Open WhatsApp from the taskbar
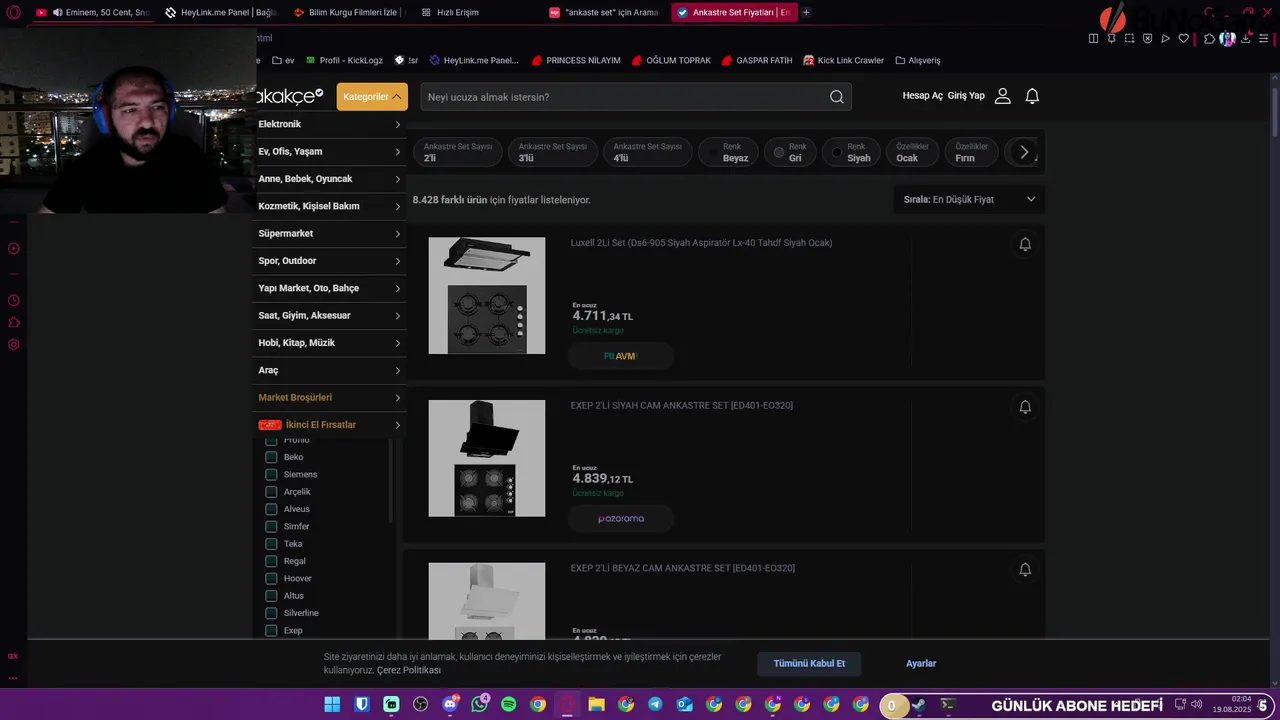1280x720 pixels. (479, 705)
